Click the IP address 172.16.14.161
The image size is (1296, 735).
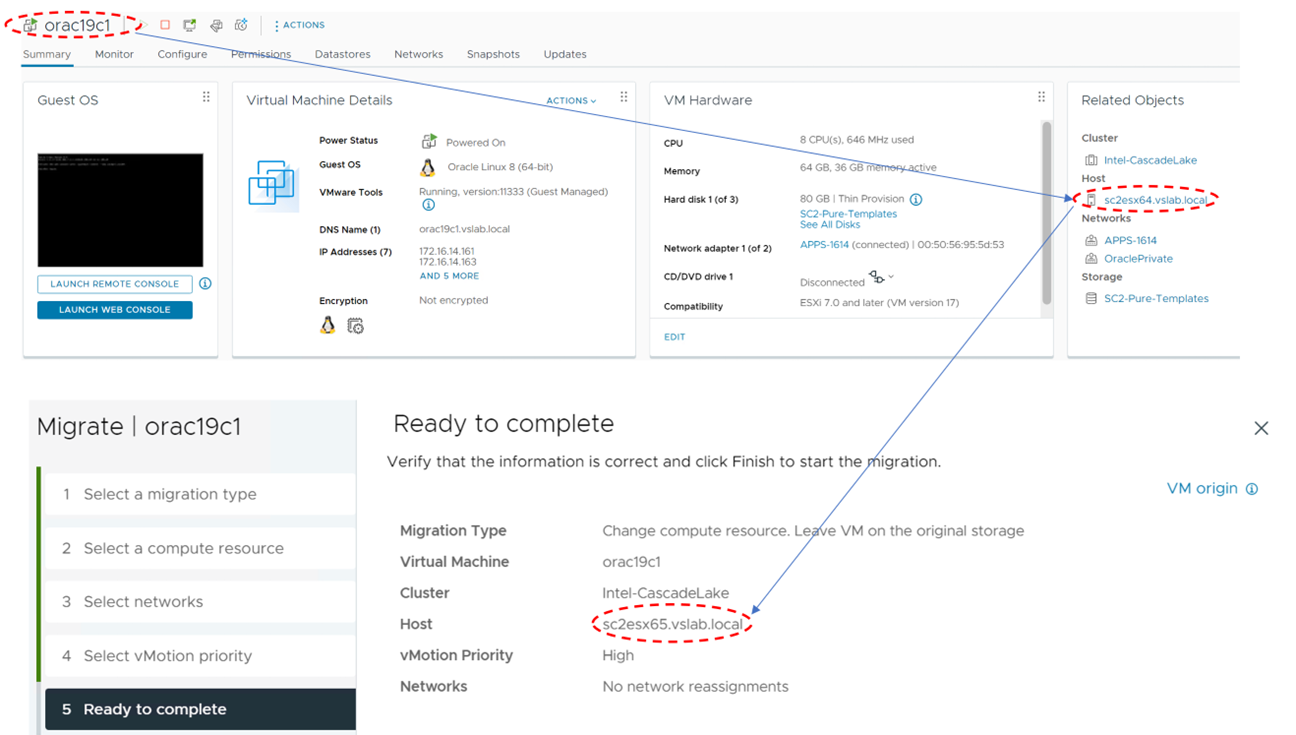tap(447, 251)
